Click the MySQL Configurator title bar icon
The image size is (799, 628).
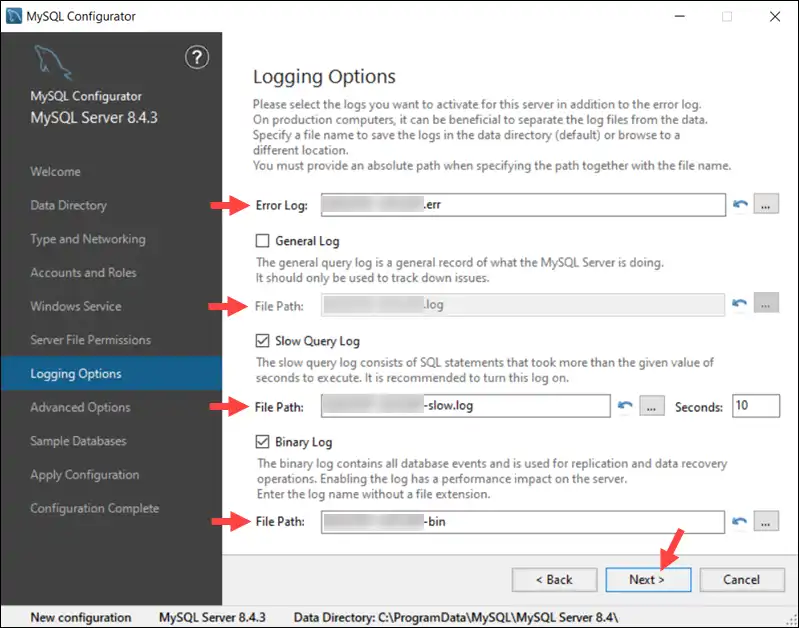tap(14, 16)
